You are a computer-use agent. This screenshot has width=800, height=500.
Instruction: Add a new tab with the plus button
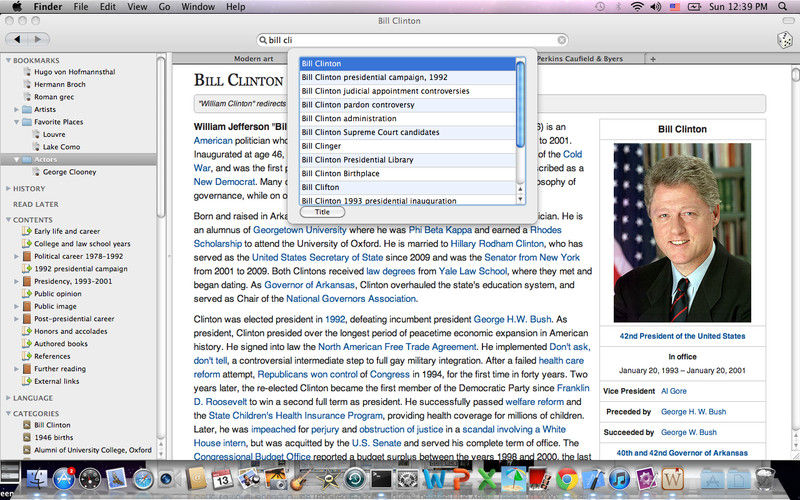(653, 59)
